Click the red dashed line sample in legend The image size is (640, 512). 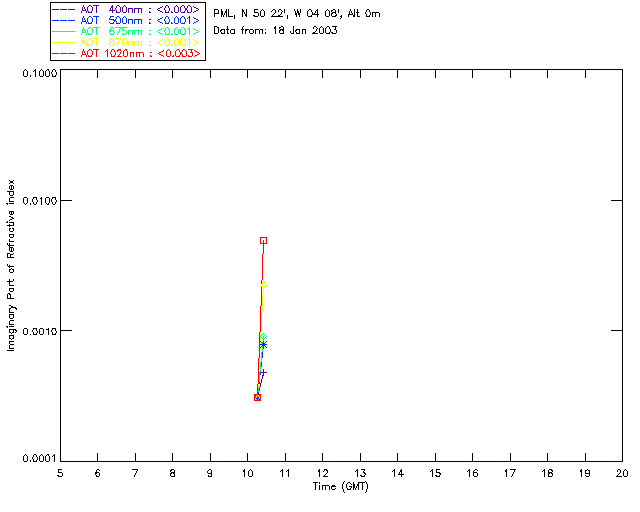[x=64, y=53]
